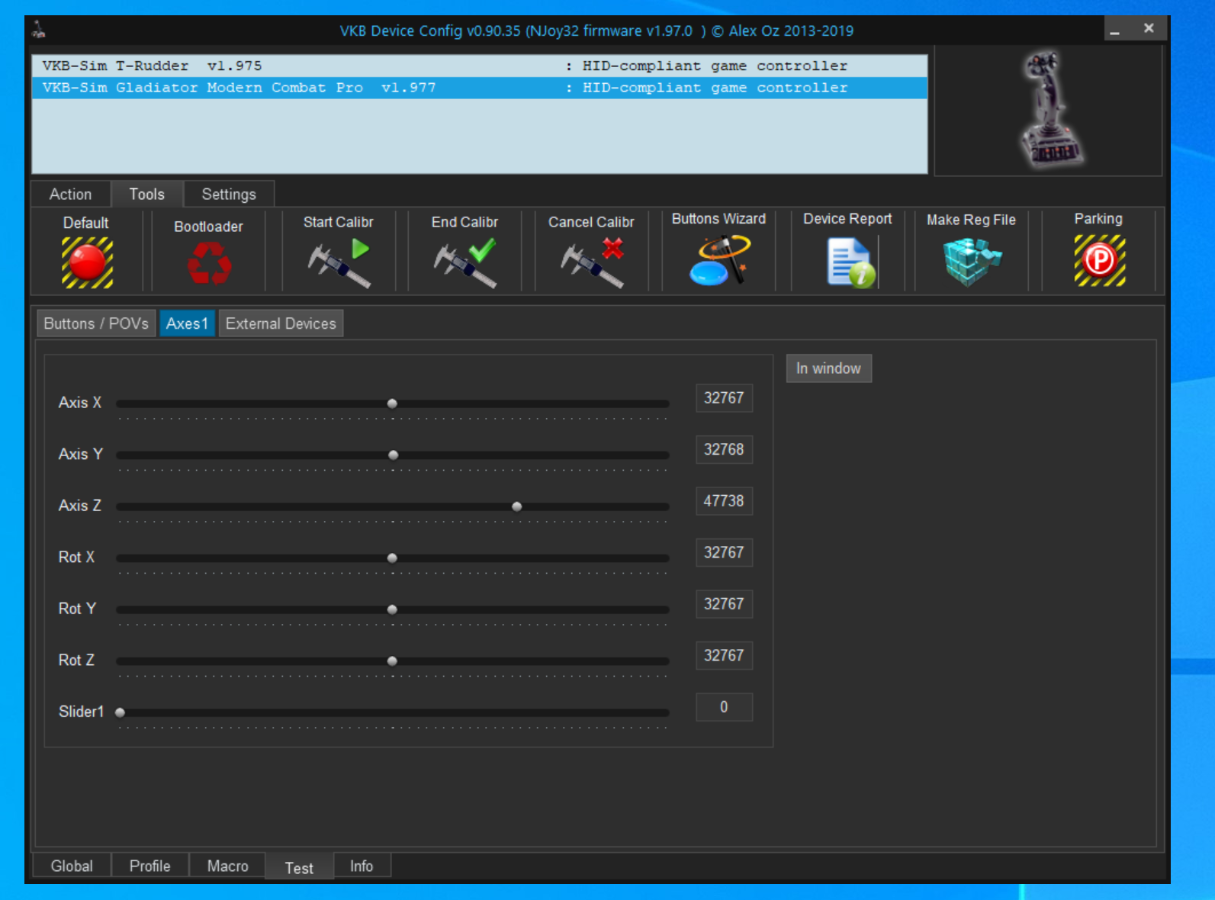The width and height of the screenshot is (1215, 900).
Task: Click the Axis X value field 32767
Action: (x=724, y=398)
